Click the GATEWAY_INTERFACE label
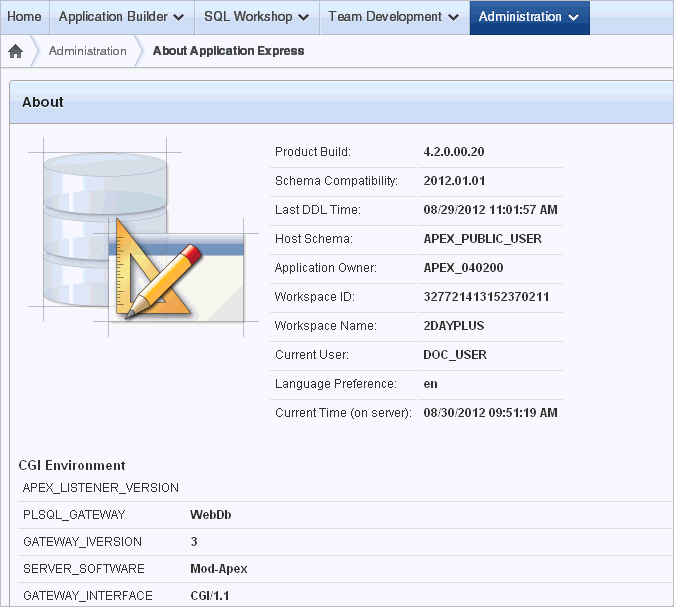This screenshot has width=674, height=607. 88,596
